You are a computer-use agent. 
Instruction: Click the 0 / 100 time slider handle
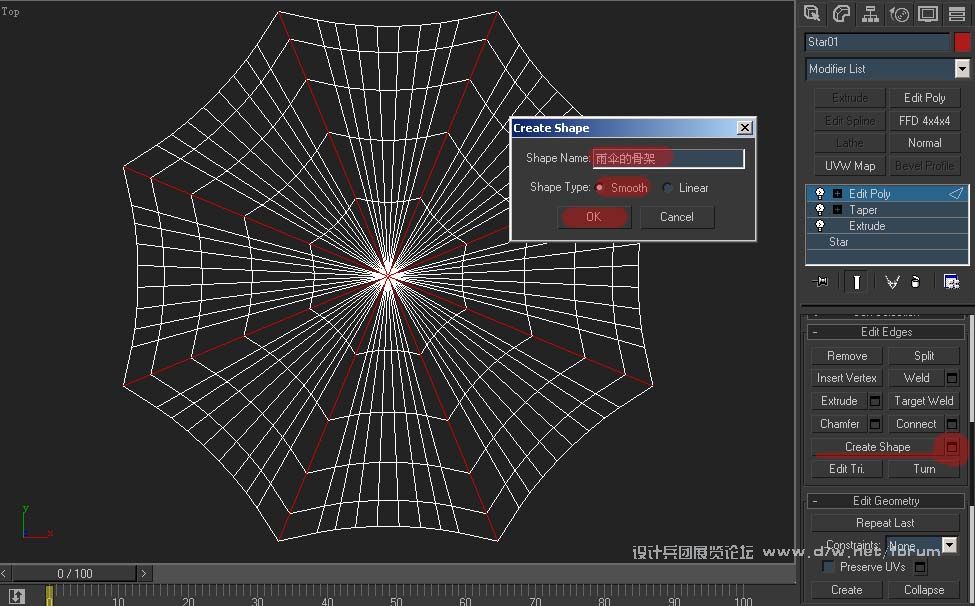coord(75,573)
